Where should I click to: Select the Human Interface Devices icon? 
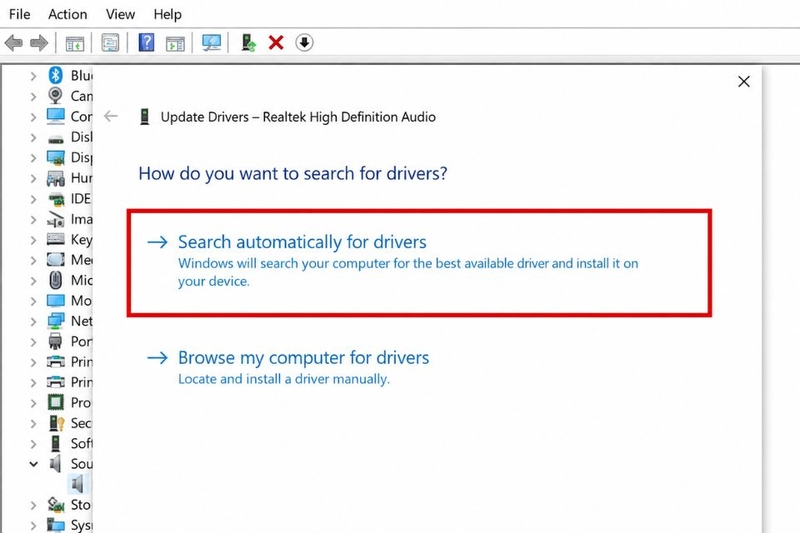tap(56, 178)
